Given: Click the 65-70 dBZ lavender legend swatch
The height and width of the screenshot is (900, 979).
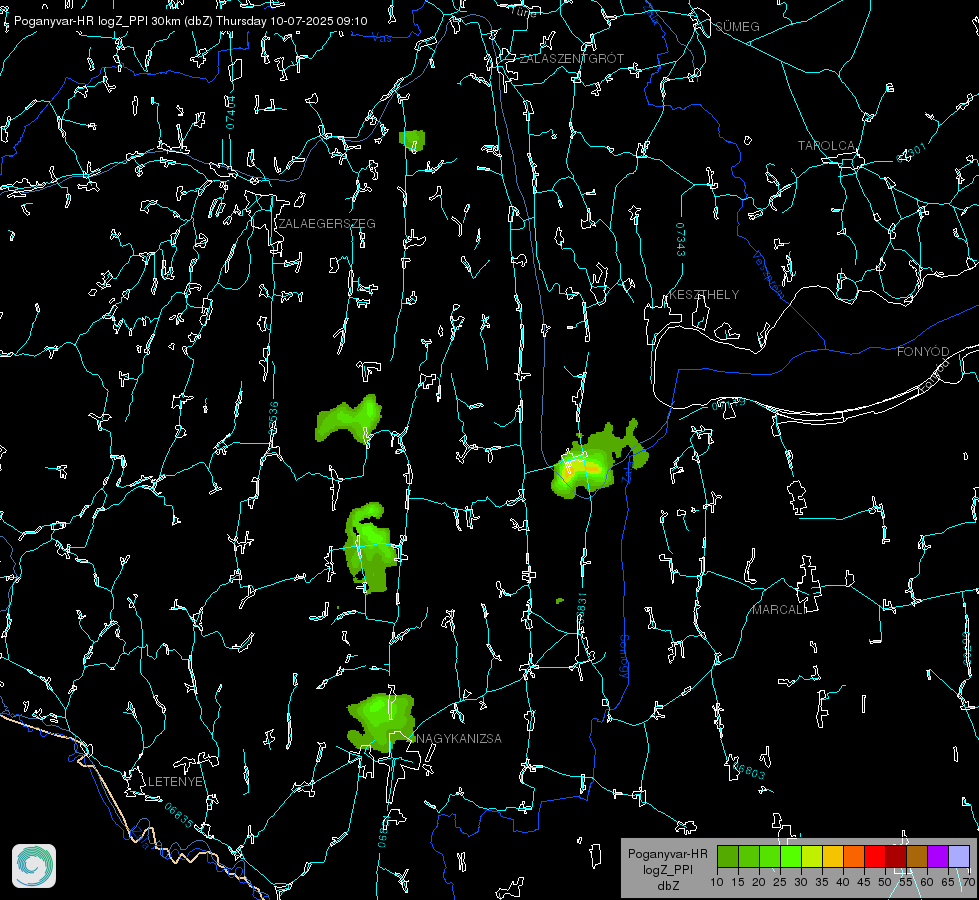Looking at the screenshot, I should [x=959, y=856].
